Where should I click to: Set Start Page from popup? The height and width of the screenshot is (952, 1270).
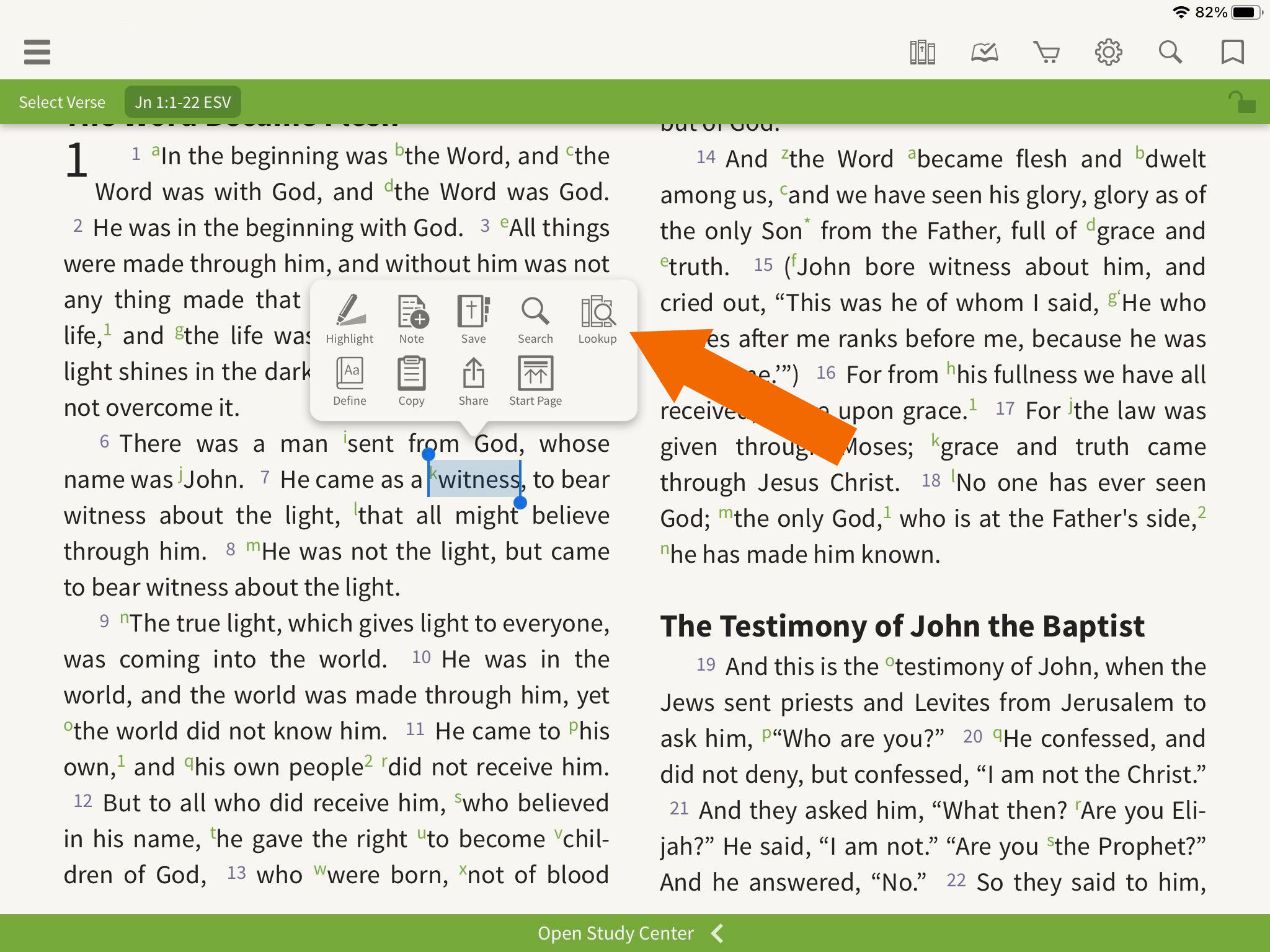pyautogui.click(x=536, y=381)
